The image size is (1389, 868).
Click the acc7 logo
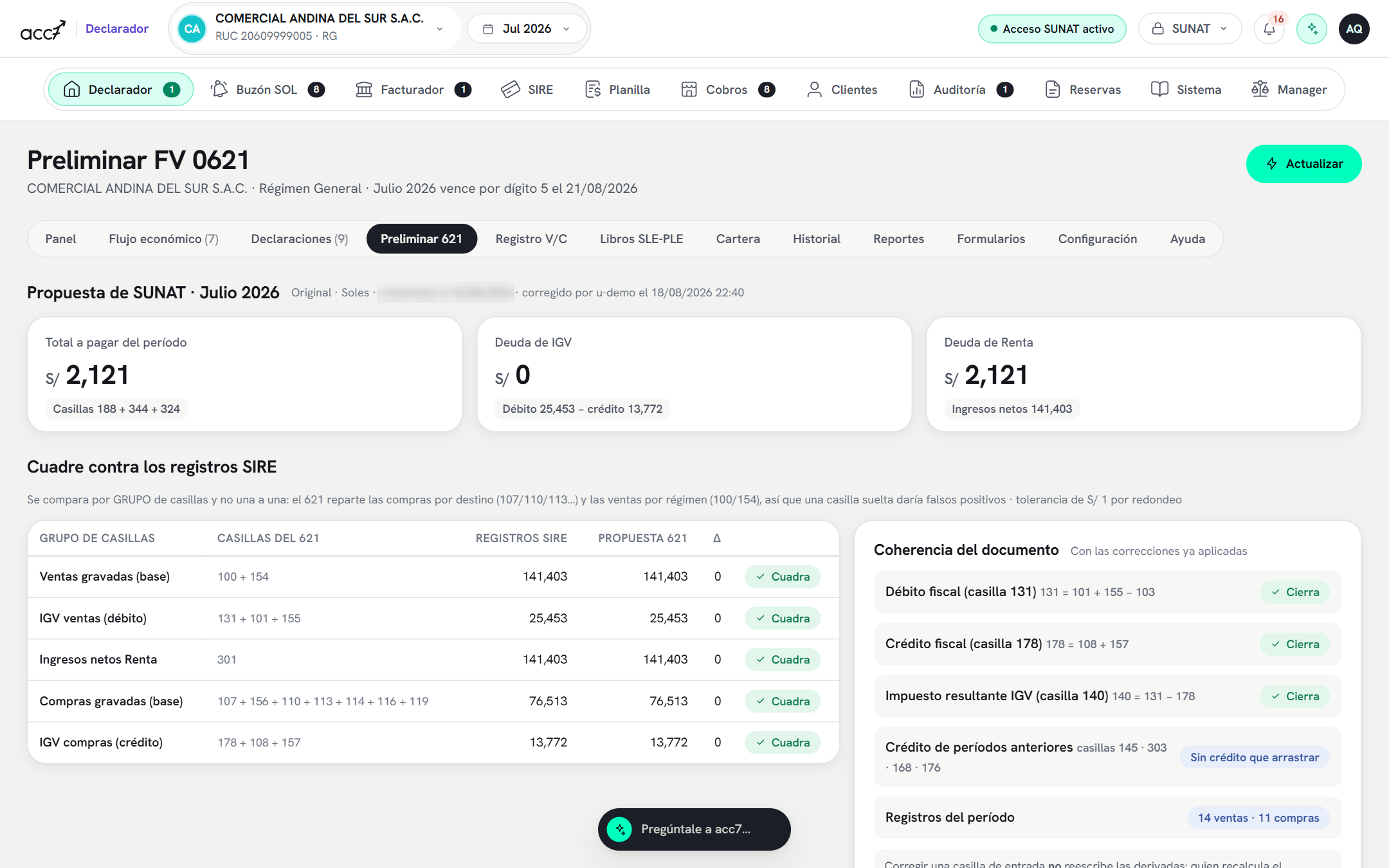[43, 29]
